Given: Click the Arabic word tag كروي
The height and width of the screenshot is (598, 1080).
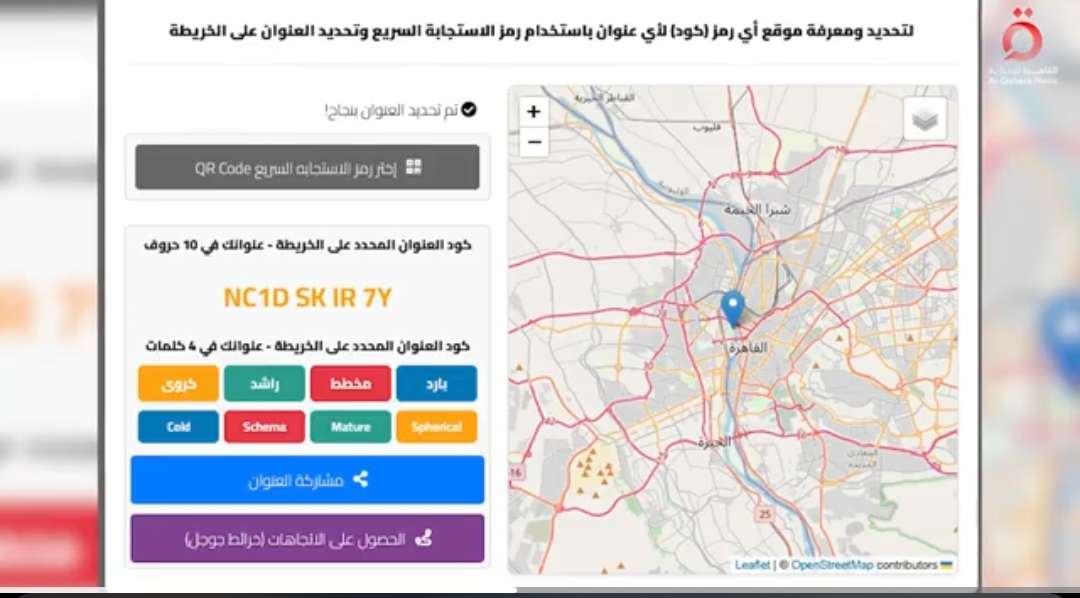Looking at the screenshot, I should point(178,383).
